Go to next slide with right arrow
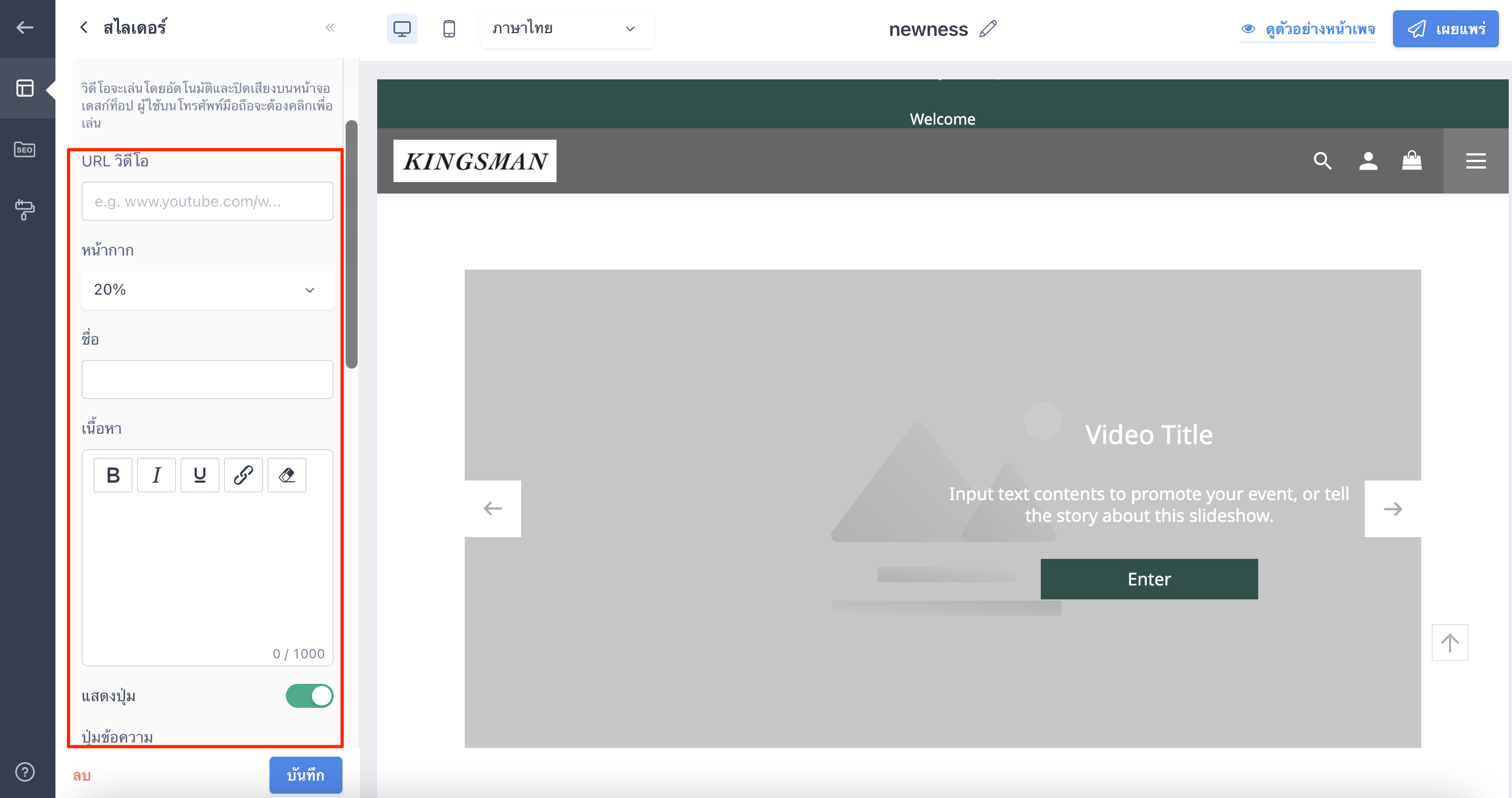 [1392, 508]
